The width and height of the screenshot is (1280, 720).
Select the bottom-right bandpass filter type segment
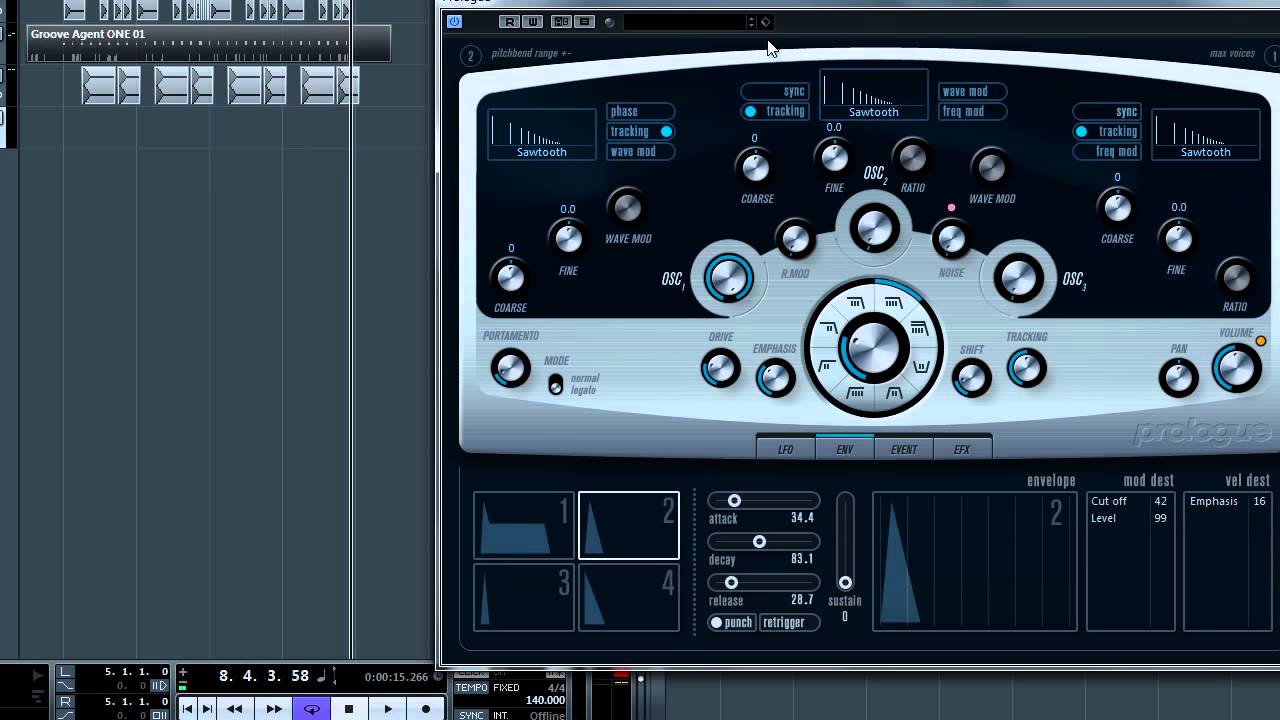click(x=894, y=393)
